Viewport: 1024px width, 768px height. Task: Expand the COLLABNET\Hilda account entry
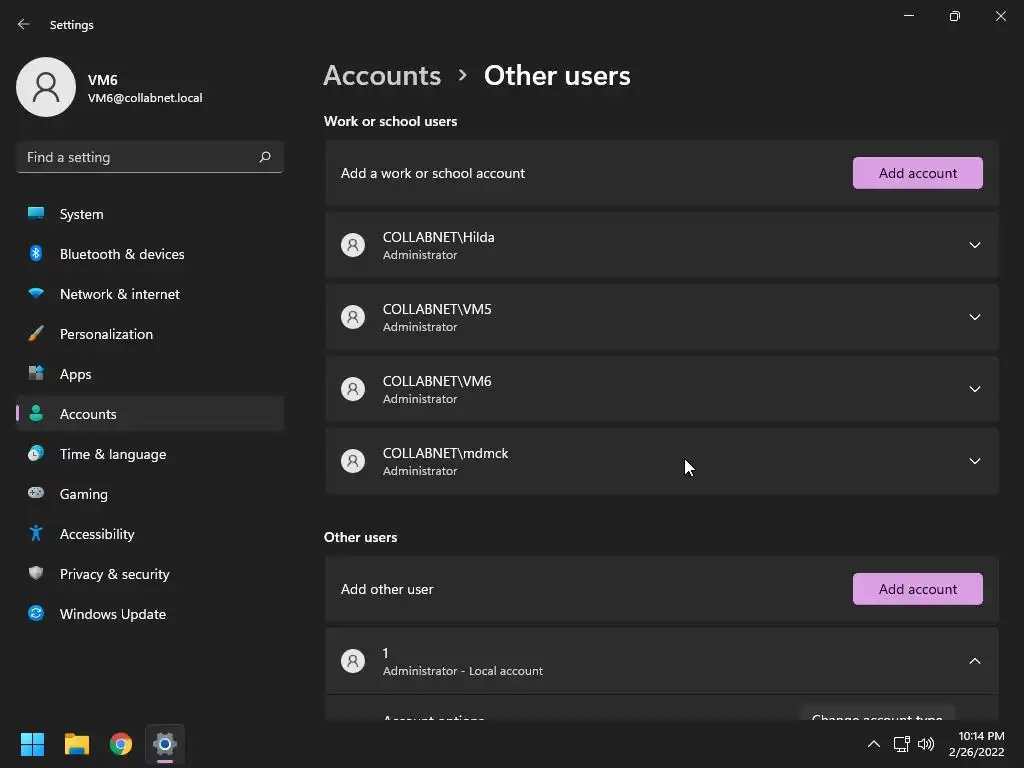pyautogui.click(x=974, y=245)
